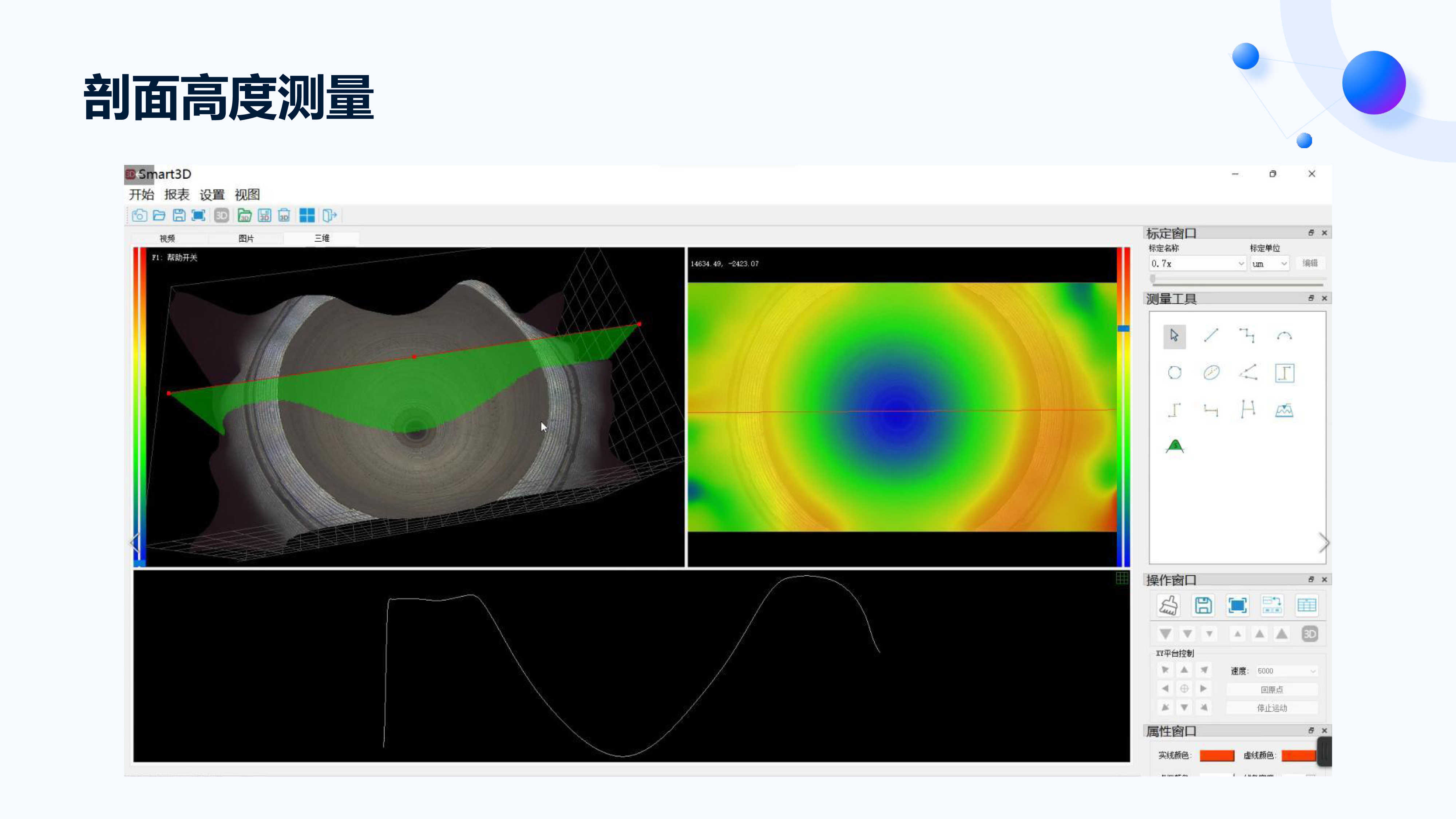1456x819 pixels.
Task: Click the blue four-pane layout icon
Action: (x=307, y=215)
